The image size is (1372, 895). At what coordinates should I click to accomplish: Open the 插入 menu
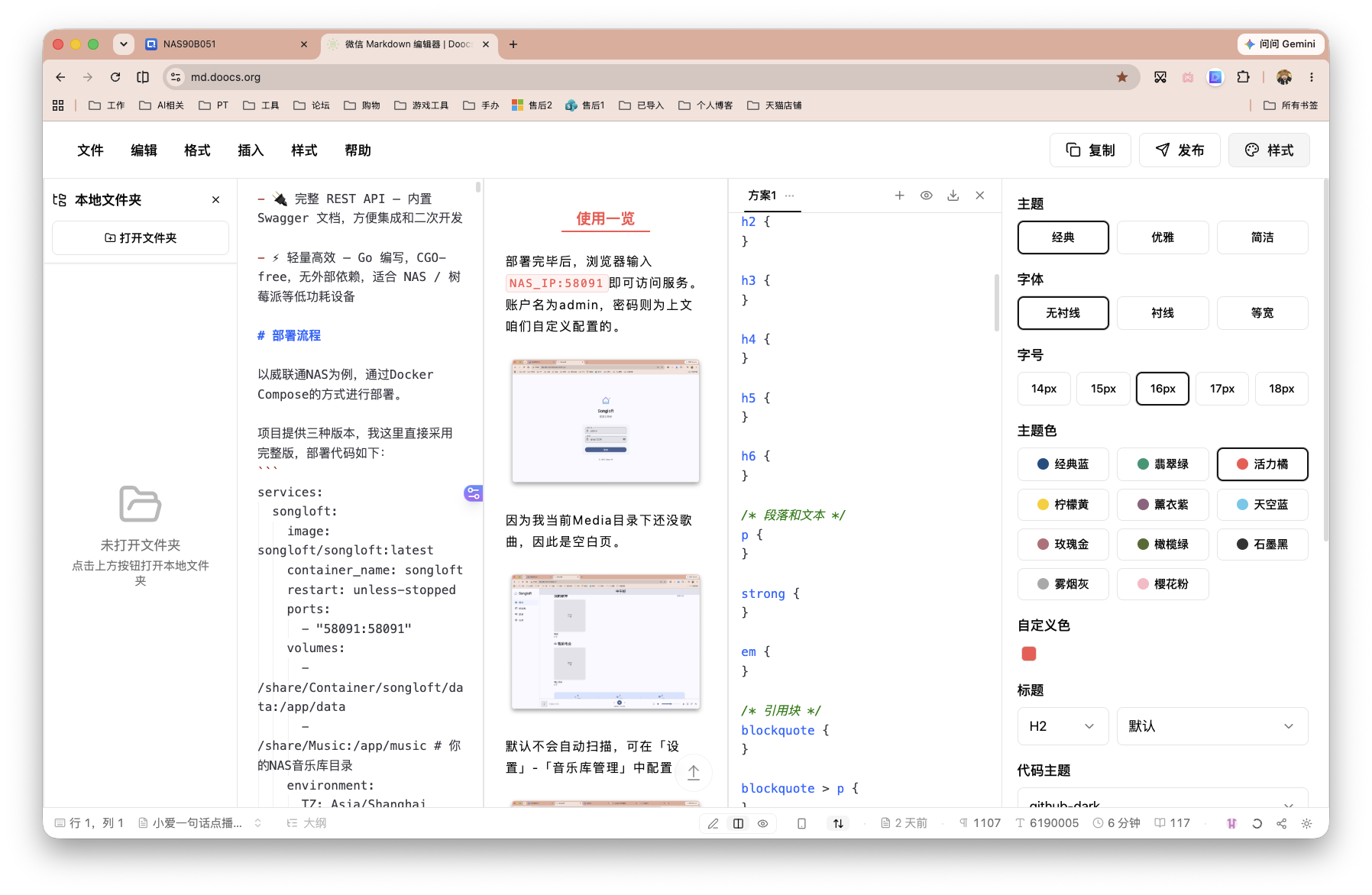click(251, 150)
